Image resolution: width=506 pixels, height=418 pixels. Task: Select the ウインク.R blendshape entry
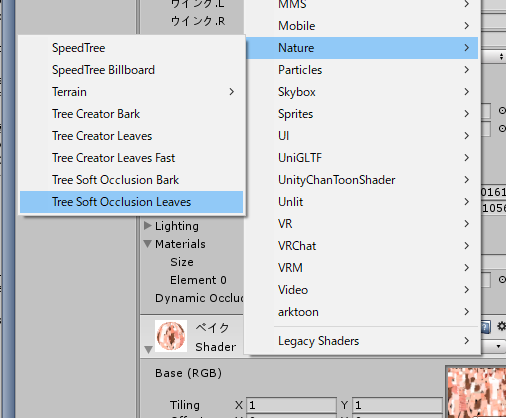click(198, 21)
